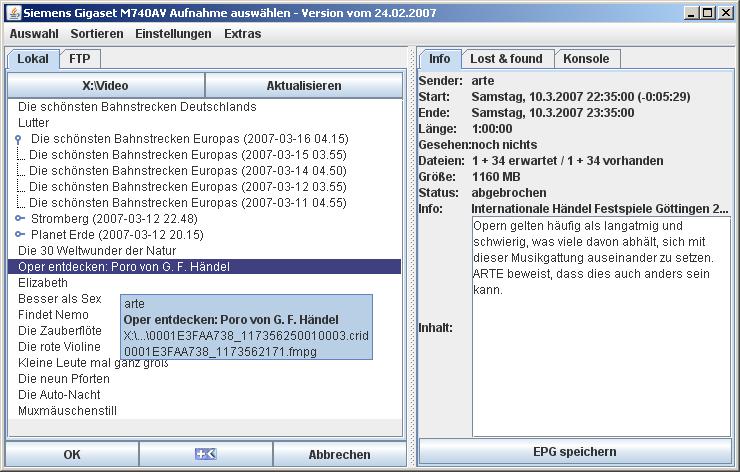Screen dimensions: 740x472
Task: Click the Dateien value 1 + 34 erwartet
Action: click(x=568, y=160)
